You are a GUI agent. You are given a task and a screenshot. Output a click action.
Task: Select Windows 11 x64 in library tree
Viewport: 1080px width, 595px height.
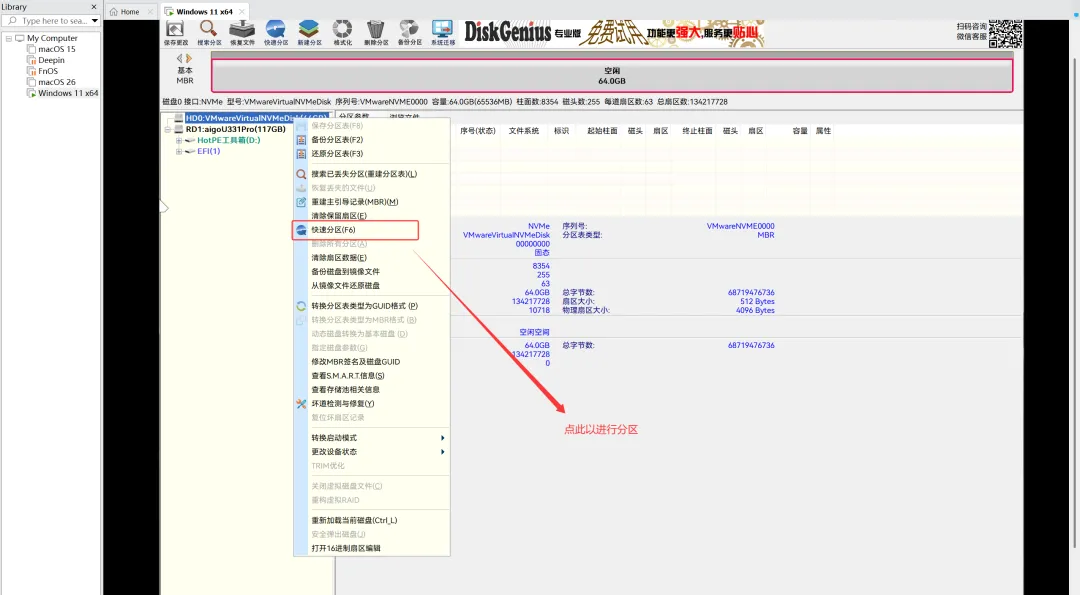(68, 93)
